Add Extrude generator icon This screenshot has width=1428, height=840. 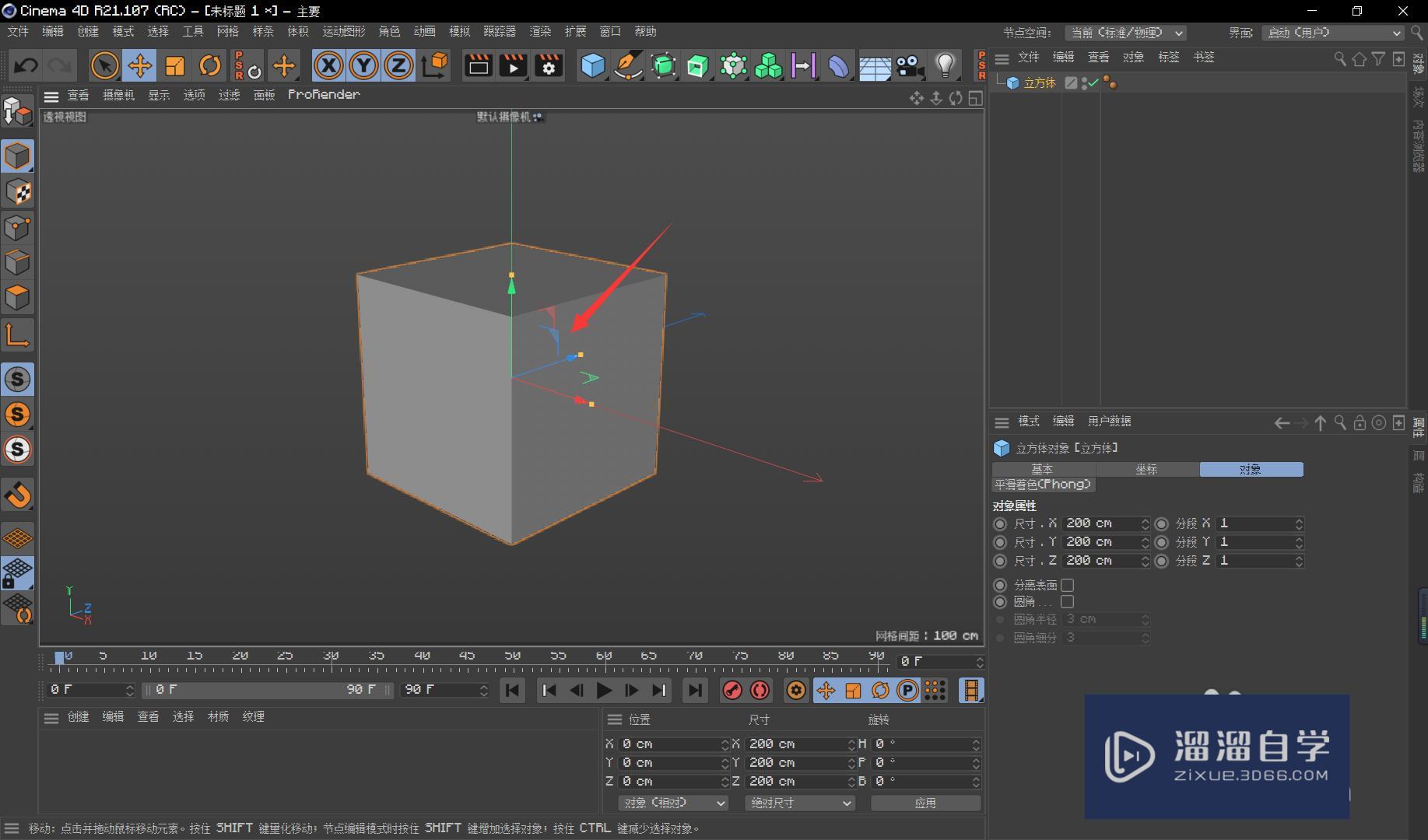click(698, 66)
